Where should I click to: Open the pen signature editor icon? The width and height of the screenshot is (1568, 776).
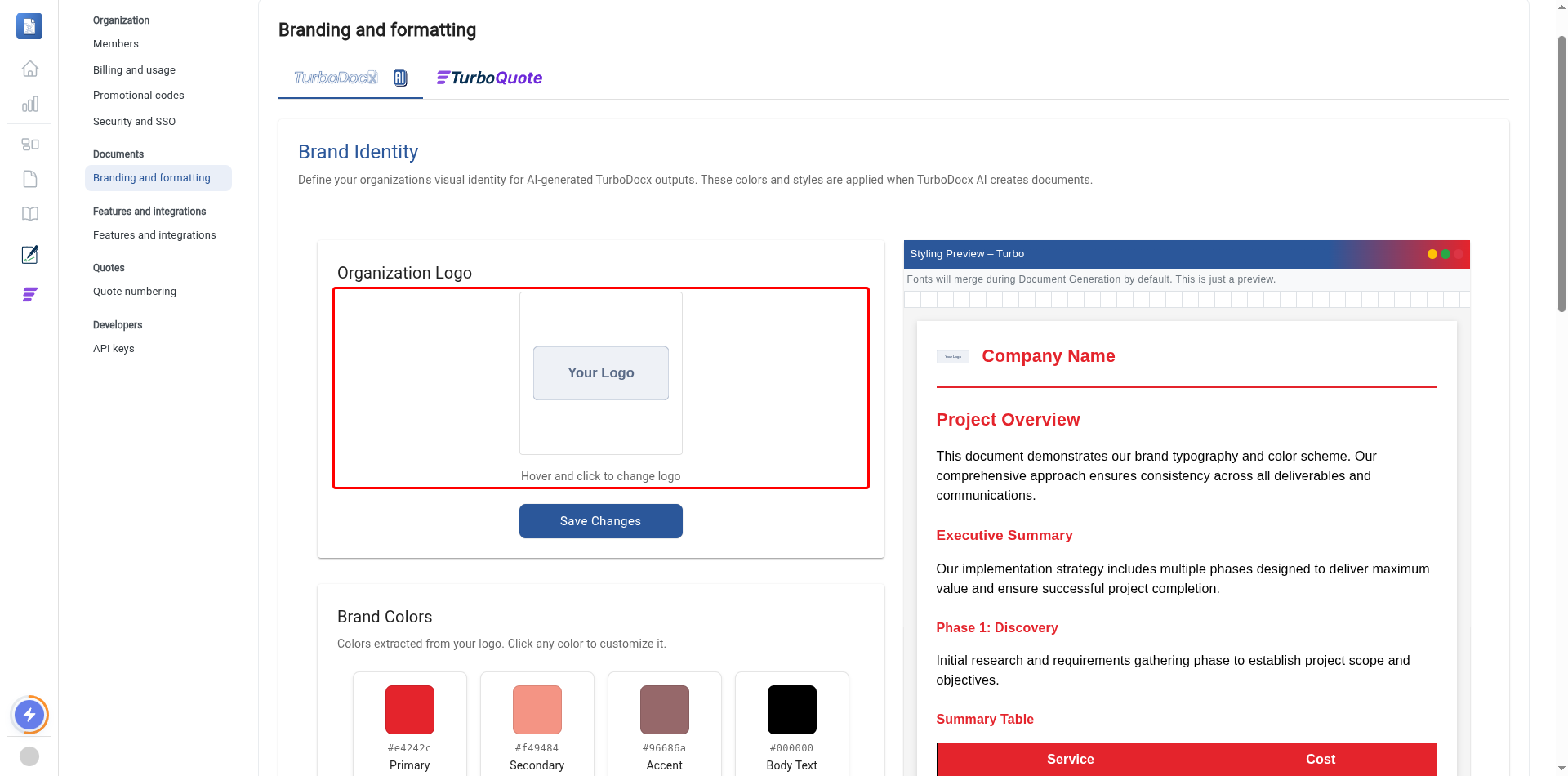click(30, 254)
